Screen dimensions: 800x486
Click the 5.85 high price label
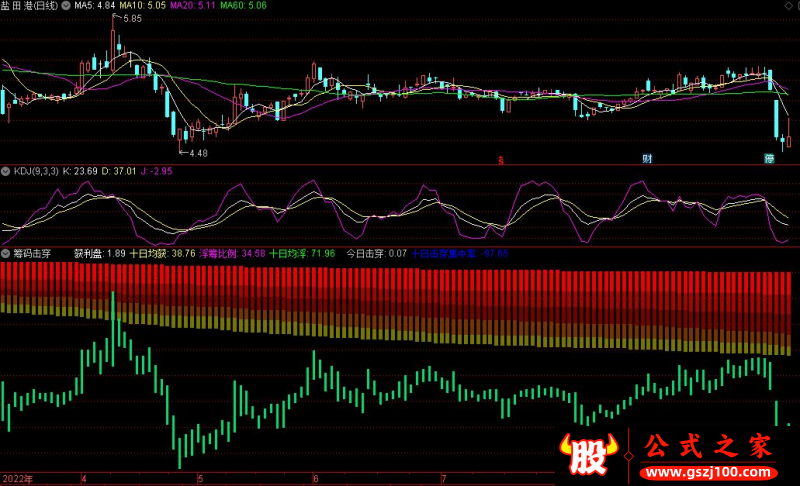point(132,19)
